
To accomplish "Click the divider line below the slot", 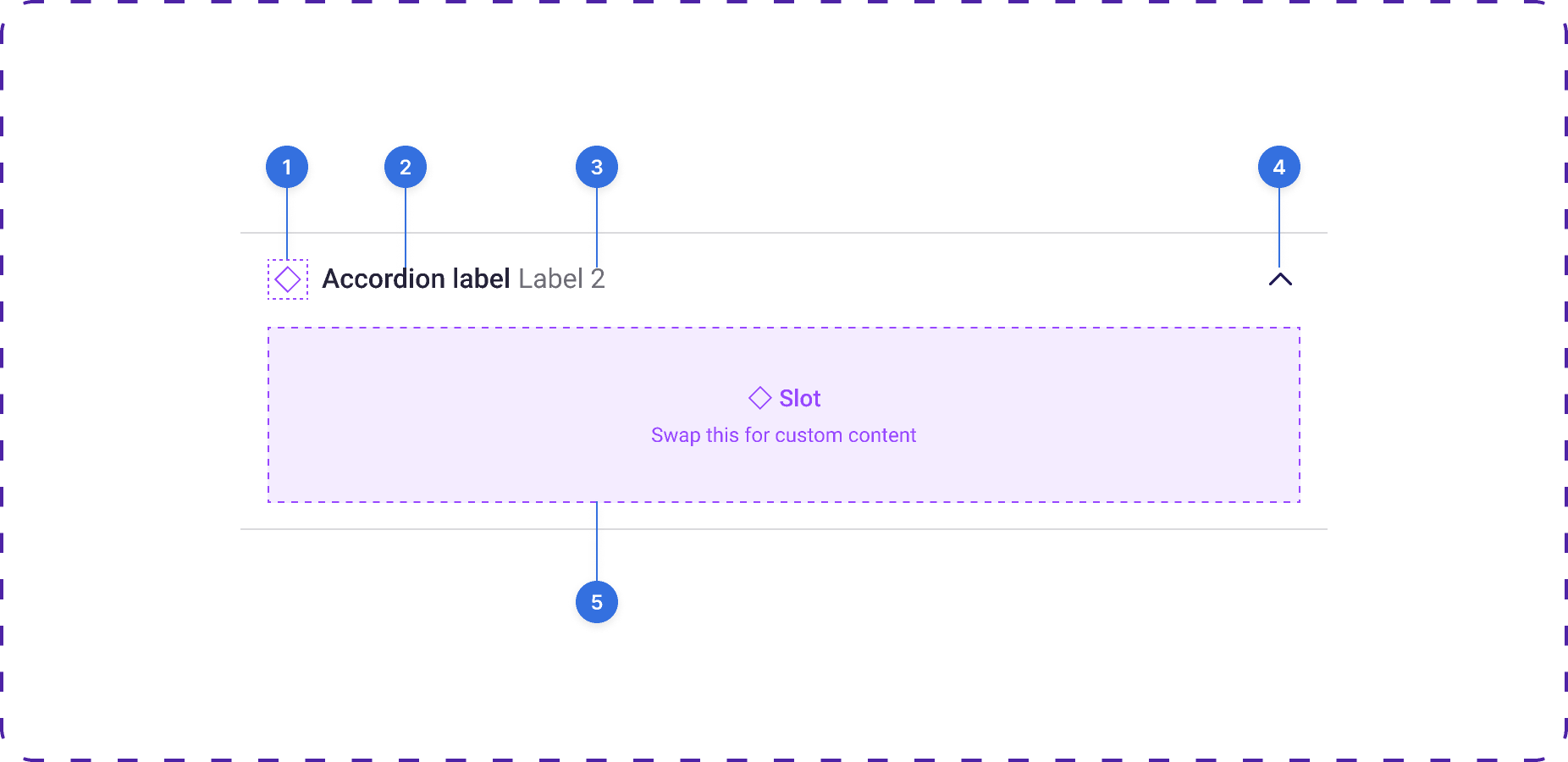I will (847, 529).
